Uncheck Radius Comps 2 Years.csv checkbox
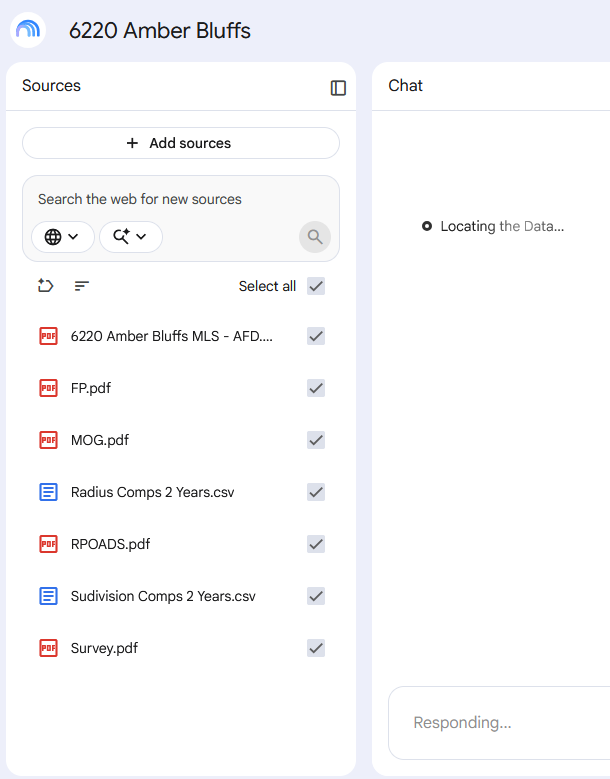Viewport: 610px width, 779px height. pos(316,492)
